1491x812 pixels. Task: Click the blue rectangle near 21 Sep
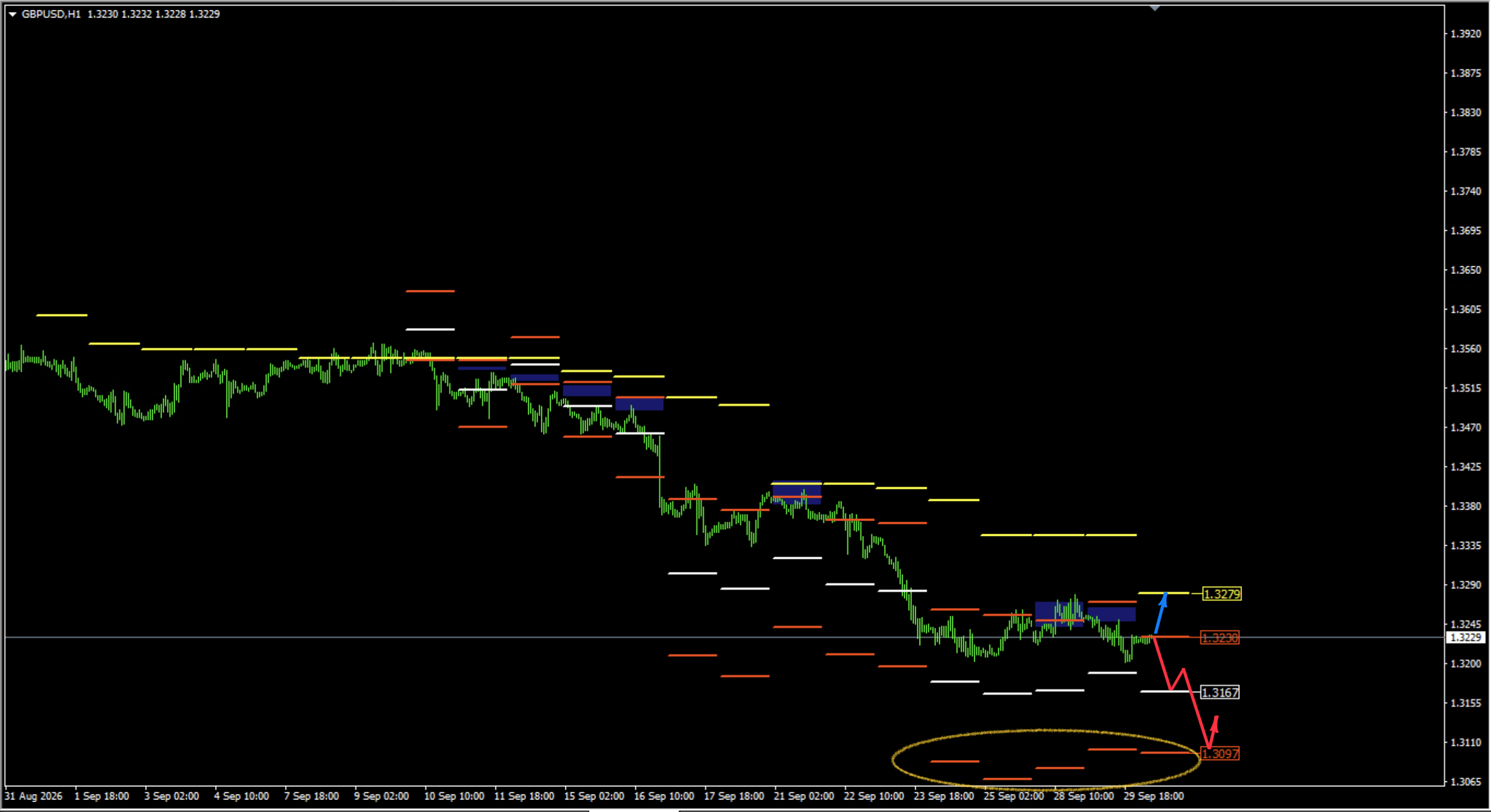[796, 493]
